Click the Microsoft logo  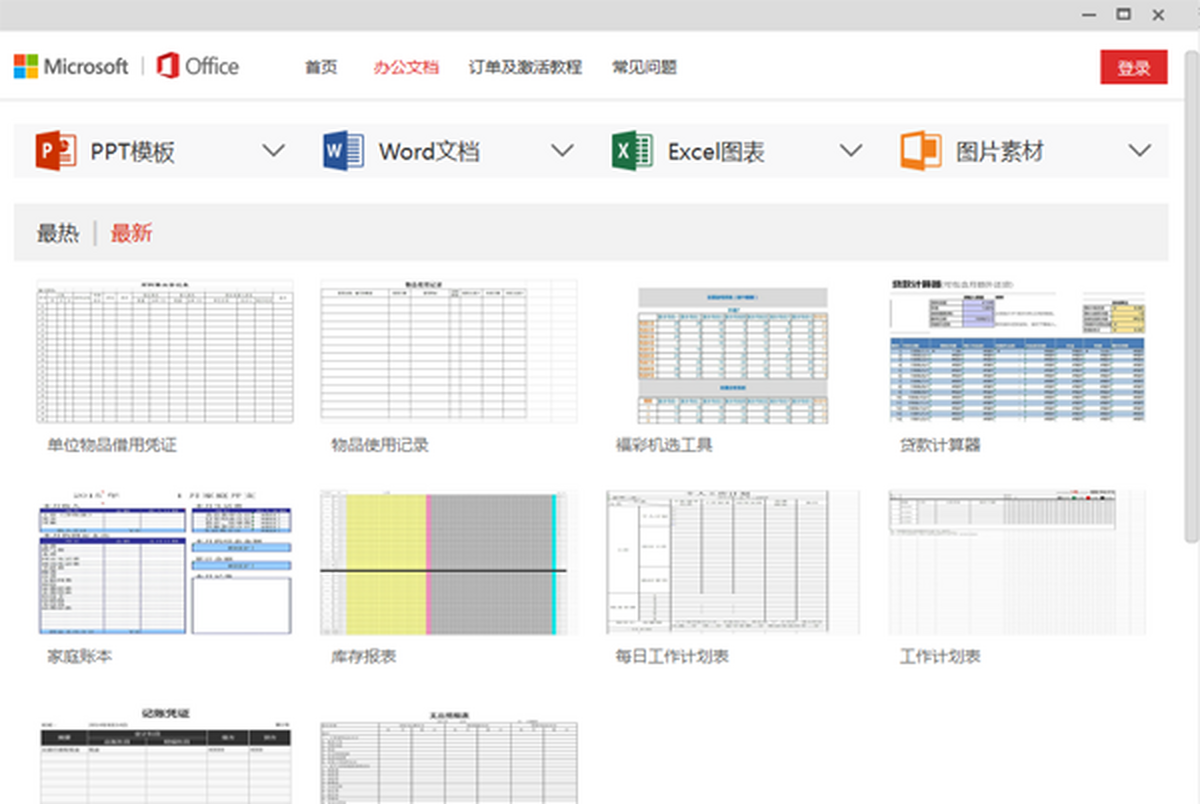pos(71,66)
